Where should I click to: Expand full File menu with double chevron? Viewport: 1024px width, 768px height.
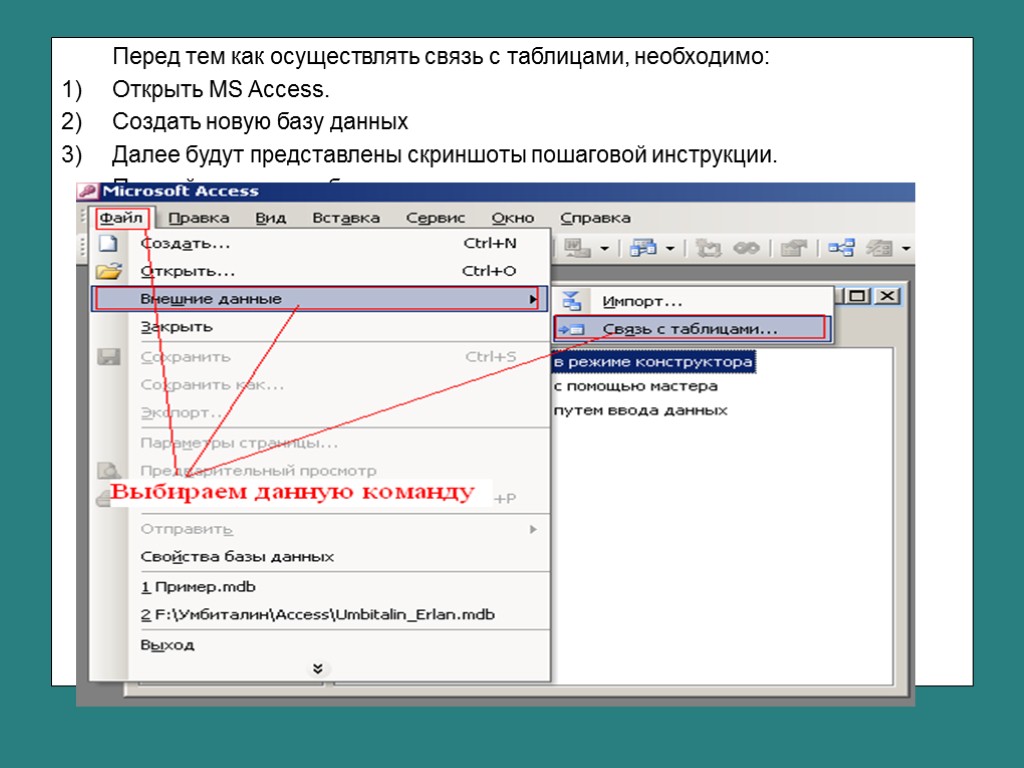coord(318,669)
